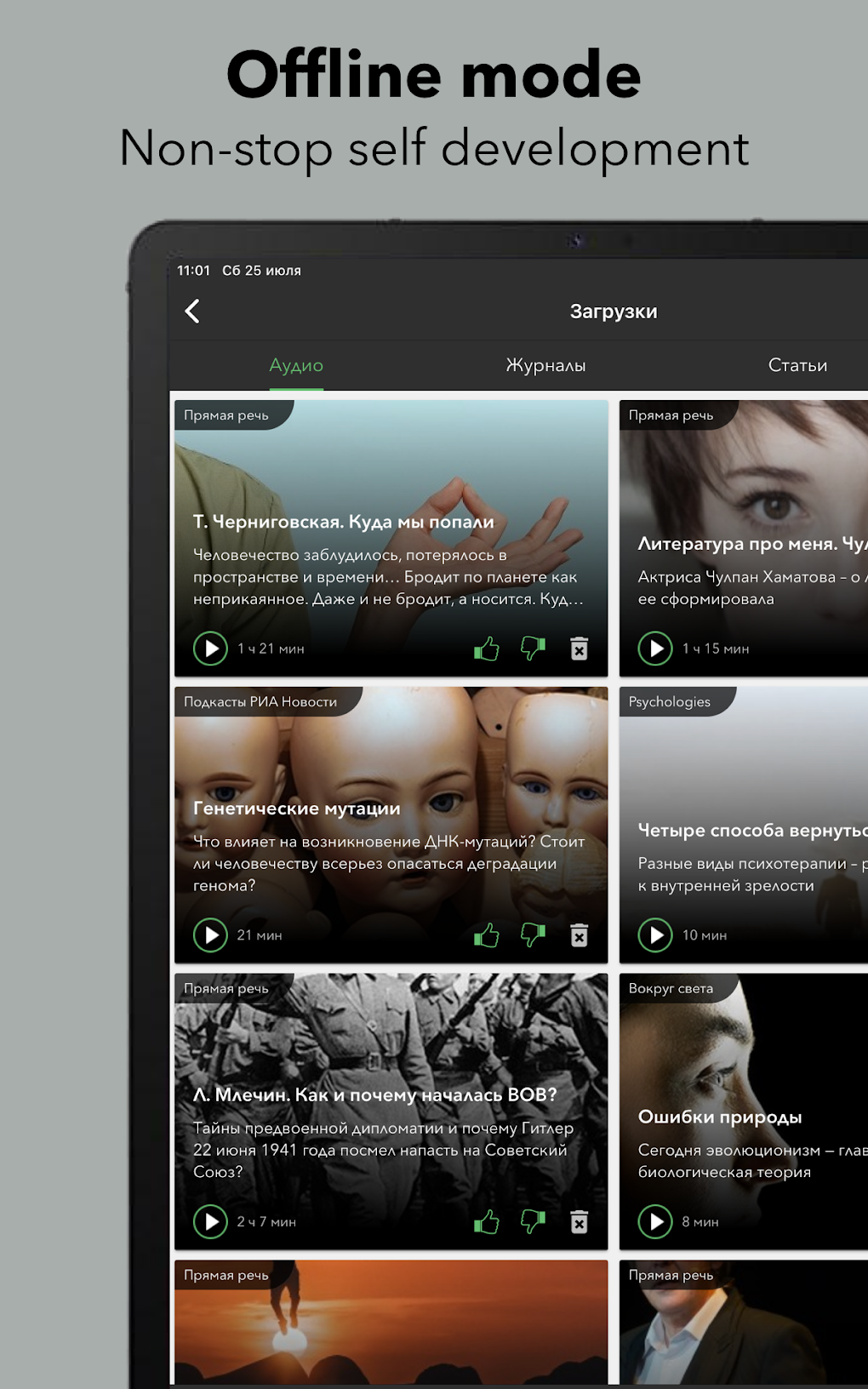
Task: Give thumbs up to Генетические мутации
Action: (x=487, y=935)
